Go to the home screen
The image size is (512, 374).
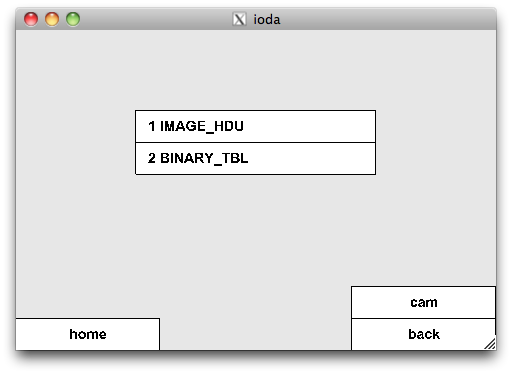pyautogui.click(x=88, y=334)
